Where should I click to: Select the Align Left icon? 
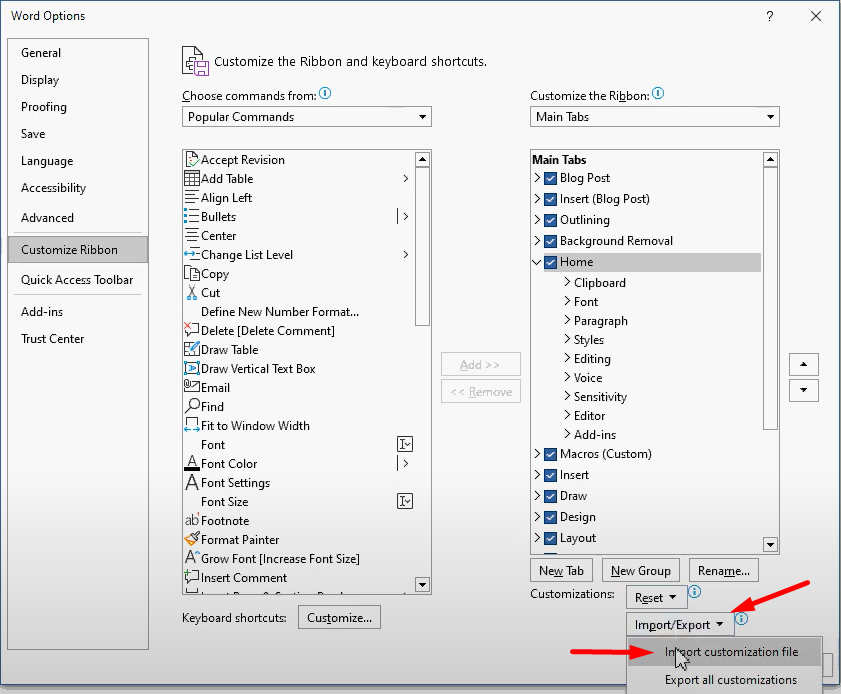pyautogui.click(x=191, y=197)
